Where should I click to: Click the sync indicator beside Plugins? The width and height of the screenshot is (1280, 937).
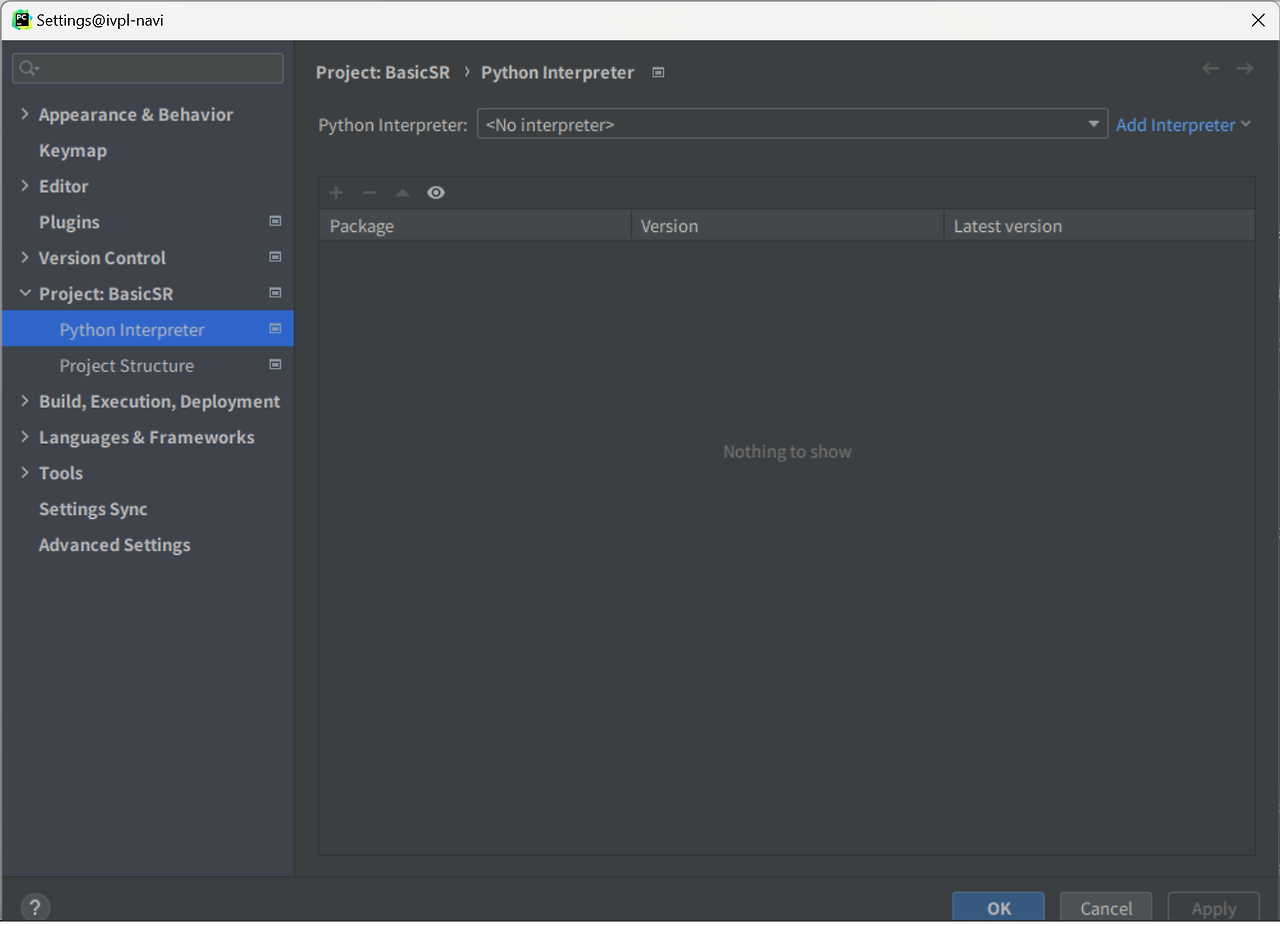pos(274,221)
